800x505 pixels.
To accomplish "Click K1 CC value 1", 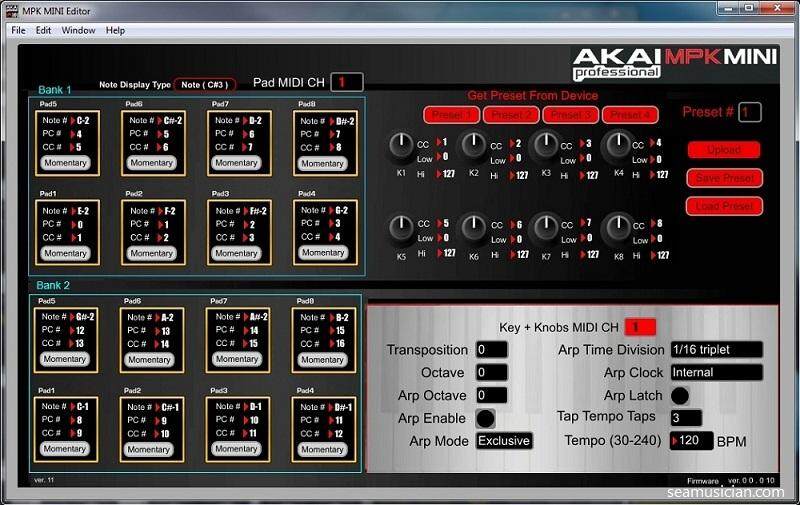I will pos(444,142).
